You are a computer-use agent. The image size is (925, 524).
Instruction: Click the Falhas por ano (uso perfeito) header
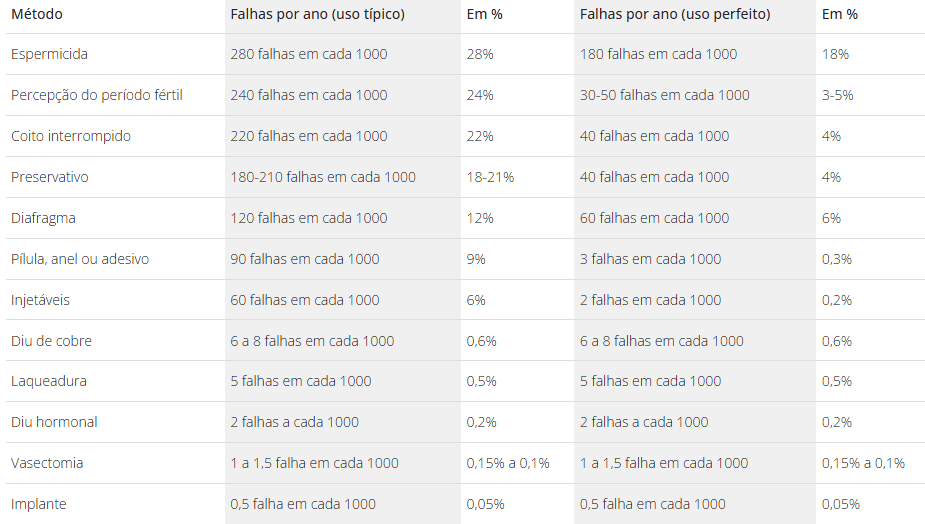point(675,14)
